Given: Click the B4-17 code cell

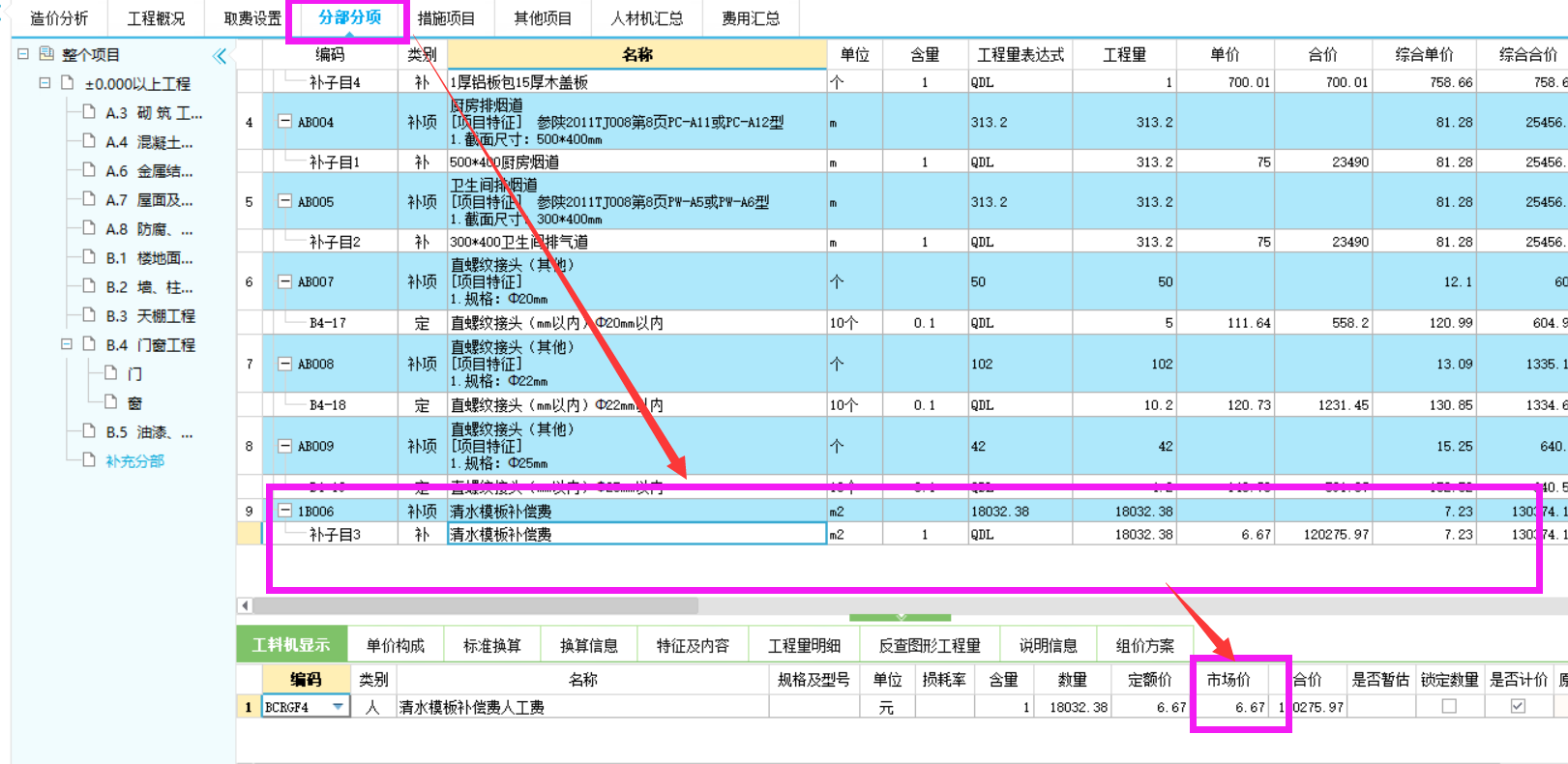Looking at the screenshot, I should click(328, 323).
